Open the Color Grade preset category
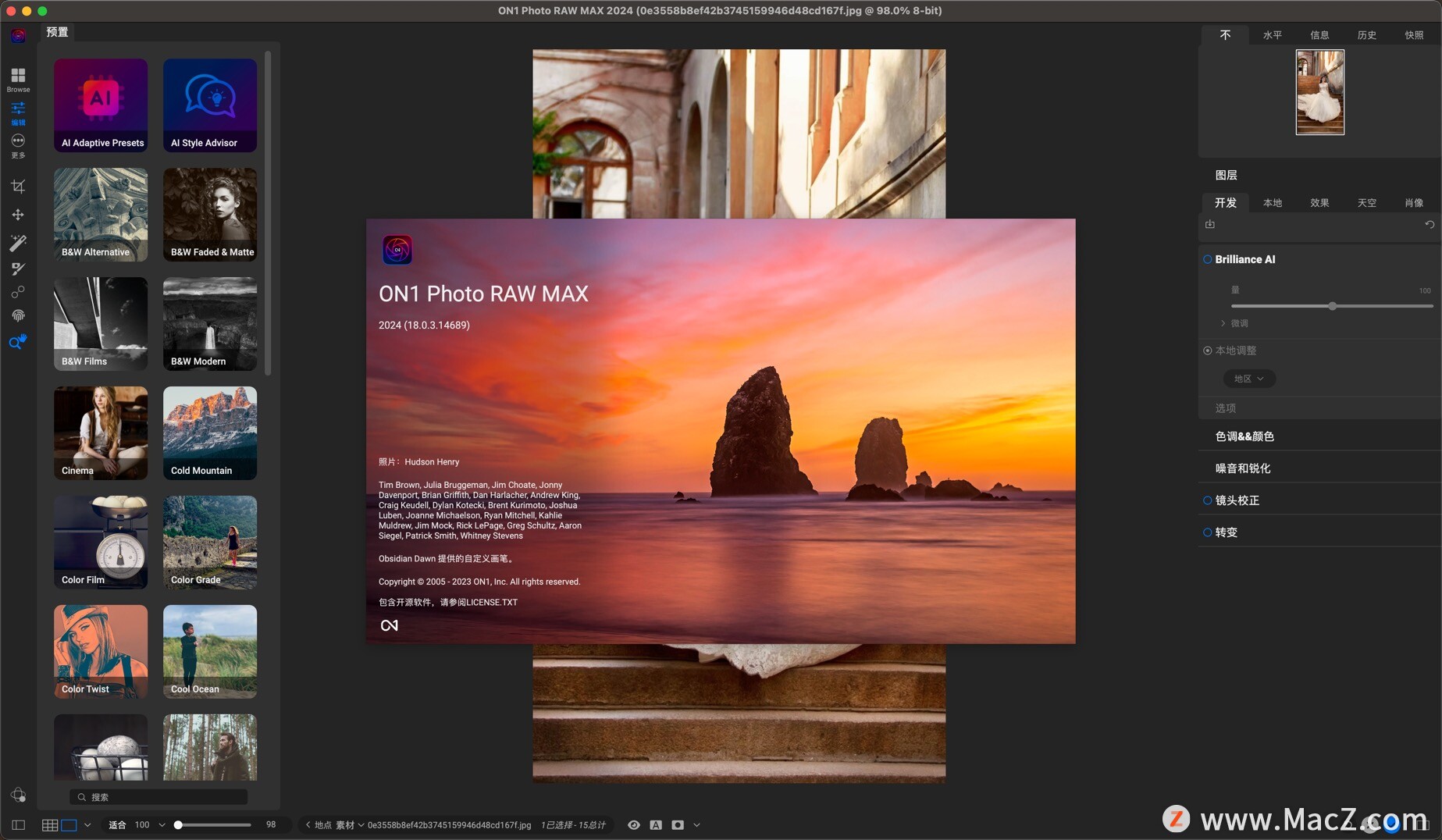The width and height of the screenshot is (1442, 840). coord(210,543)
